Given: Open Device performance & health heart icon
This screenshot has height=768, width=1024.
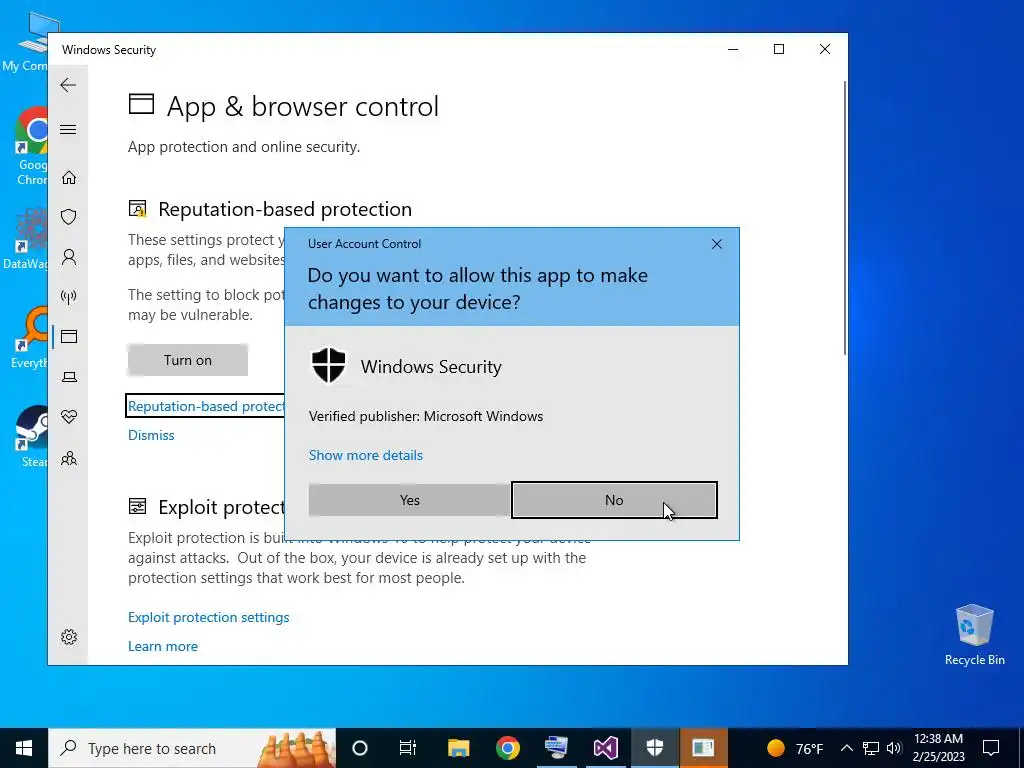Looking at the screenshot, I should 69,417.
